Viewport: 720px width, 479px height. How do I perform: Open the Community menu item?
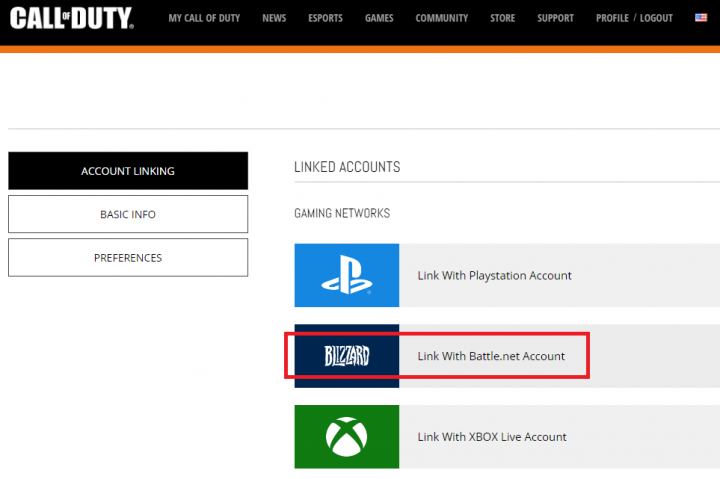pos(441,18)
